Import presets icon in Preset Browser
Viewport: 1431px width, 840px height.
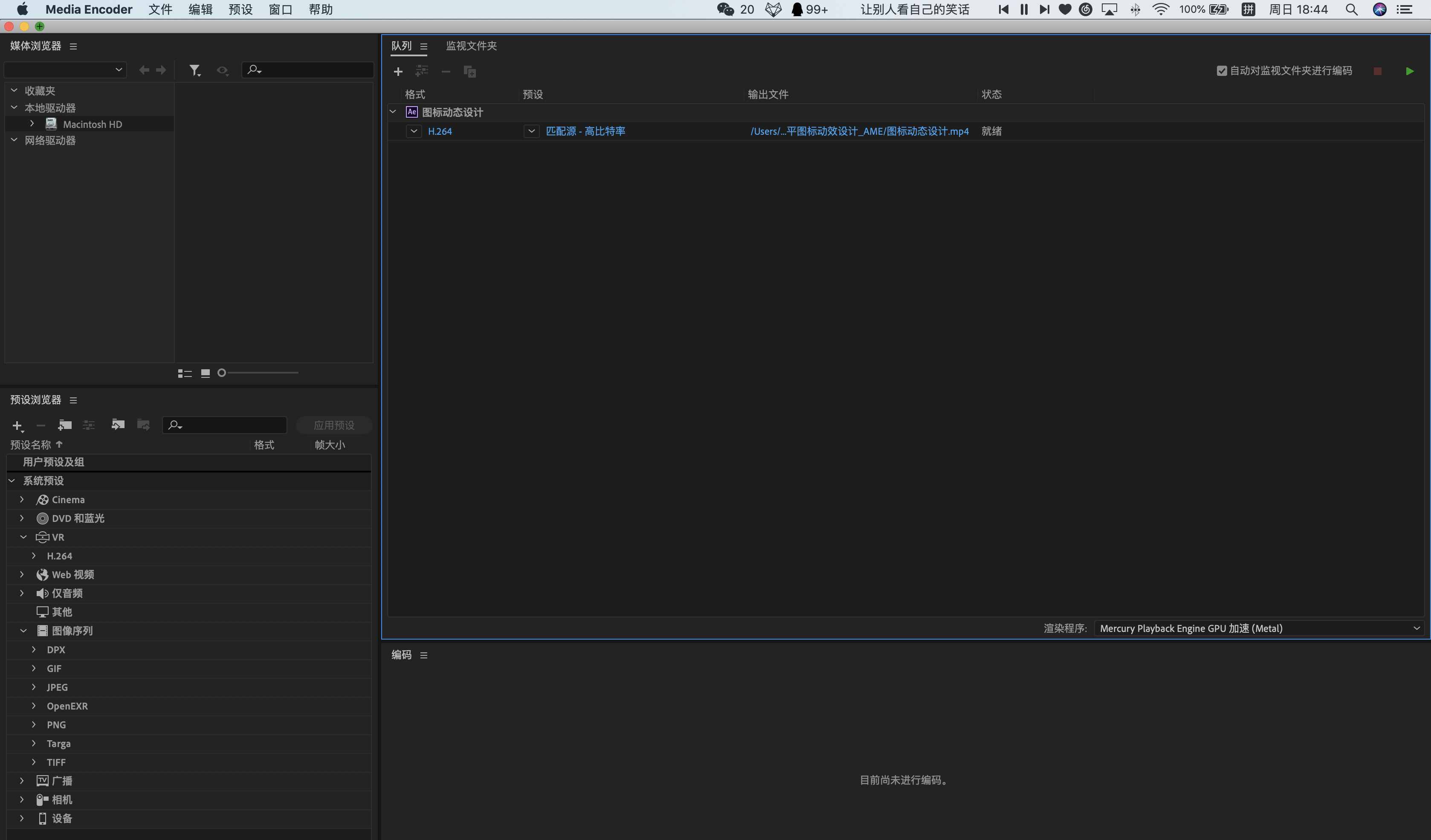tap(118, 425)
